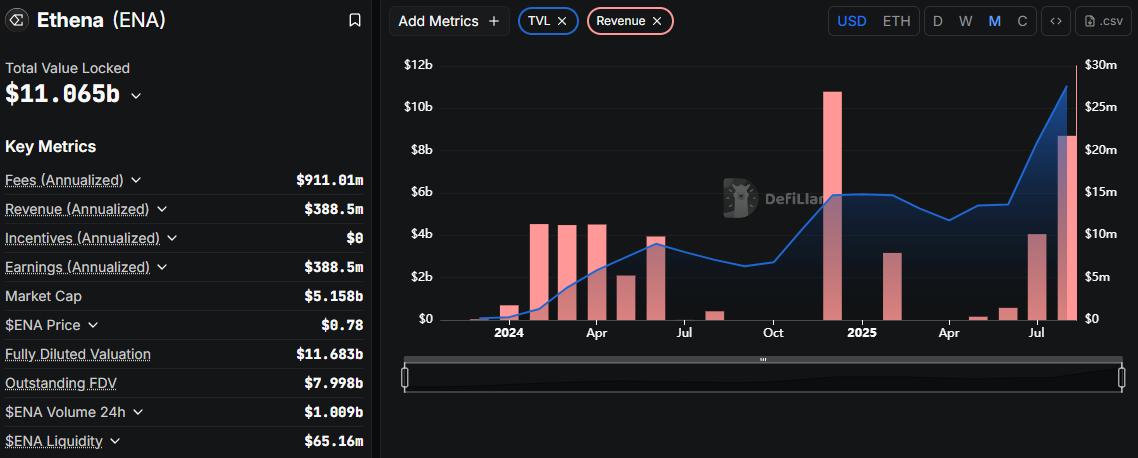Expand the Total Value Locked chevron
Screen dimensions: 1138x458
[136, 96]
